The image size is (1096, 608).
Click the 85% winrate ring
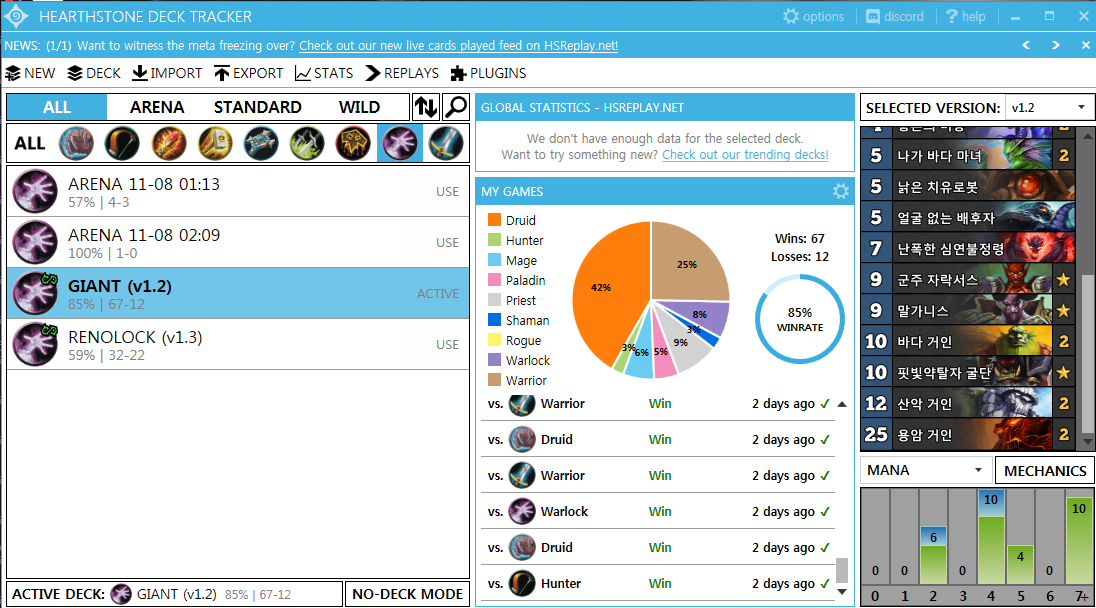(x=800, y=319)
